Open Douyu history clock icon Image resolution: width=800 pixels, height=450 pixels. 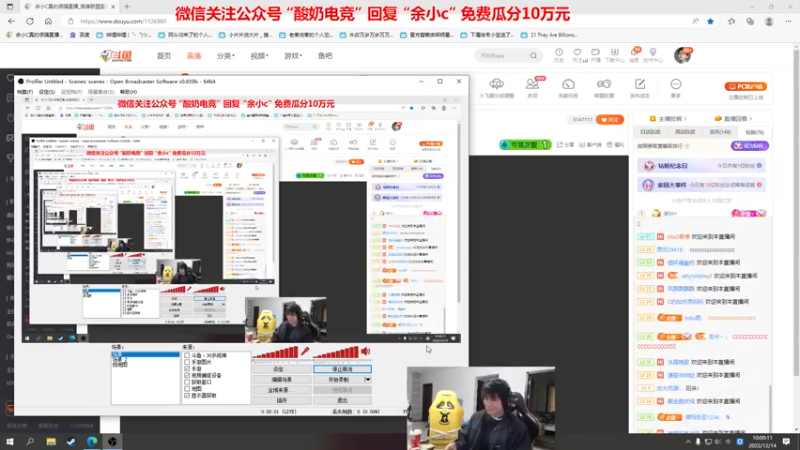click(x=559, y=53)
